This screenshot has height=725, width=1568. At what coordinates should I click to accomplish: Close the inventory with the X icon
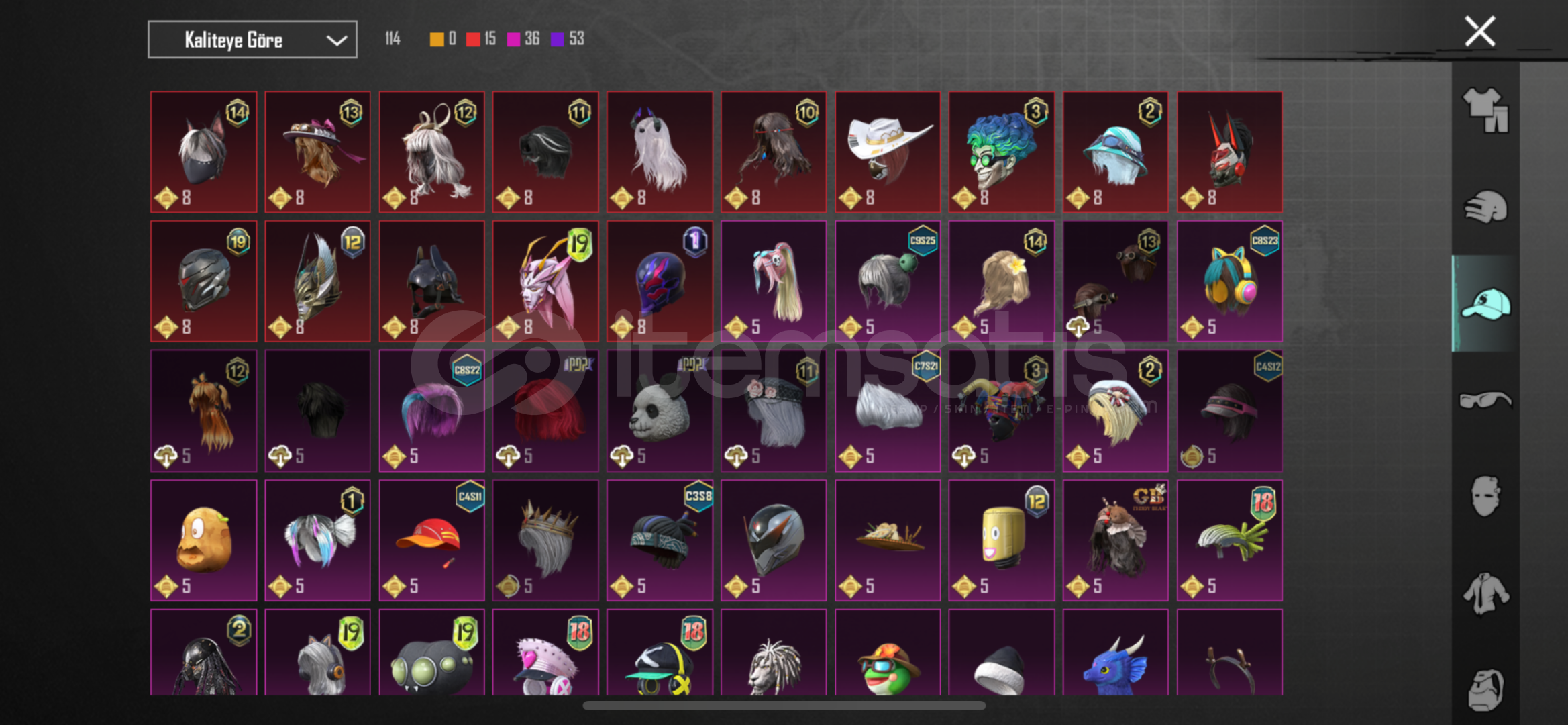pos(1479,31)
